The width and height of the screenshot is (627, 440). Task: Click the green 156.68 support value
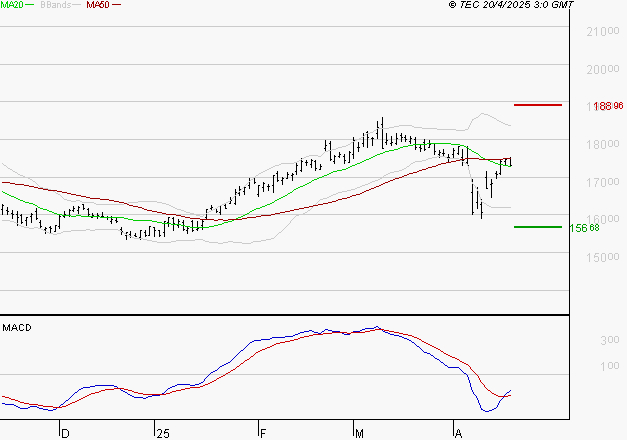(x=584, y=228)
